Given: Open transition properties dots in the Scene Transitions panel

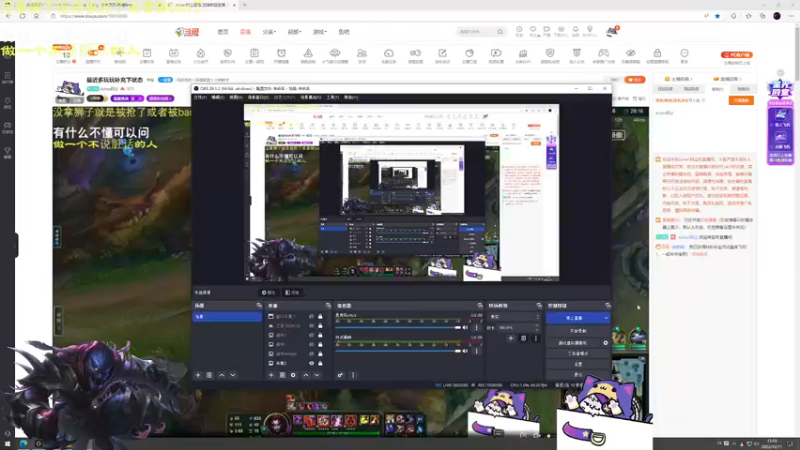Looking at the screenshot, I should (x=536, y=338).
